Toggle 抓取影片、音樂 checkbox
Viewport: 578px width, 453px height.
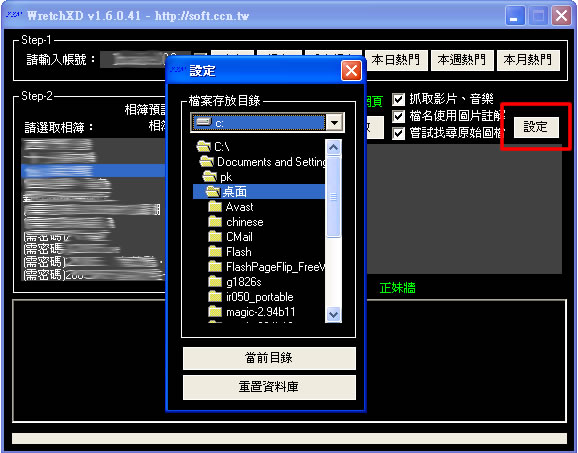(x=398, y=100)
